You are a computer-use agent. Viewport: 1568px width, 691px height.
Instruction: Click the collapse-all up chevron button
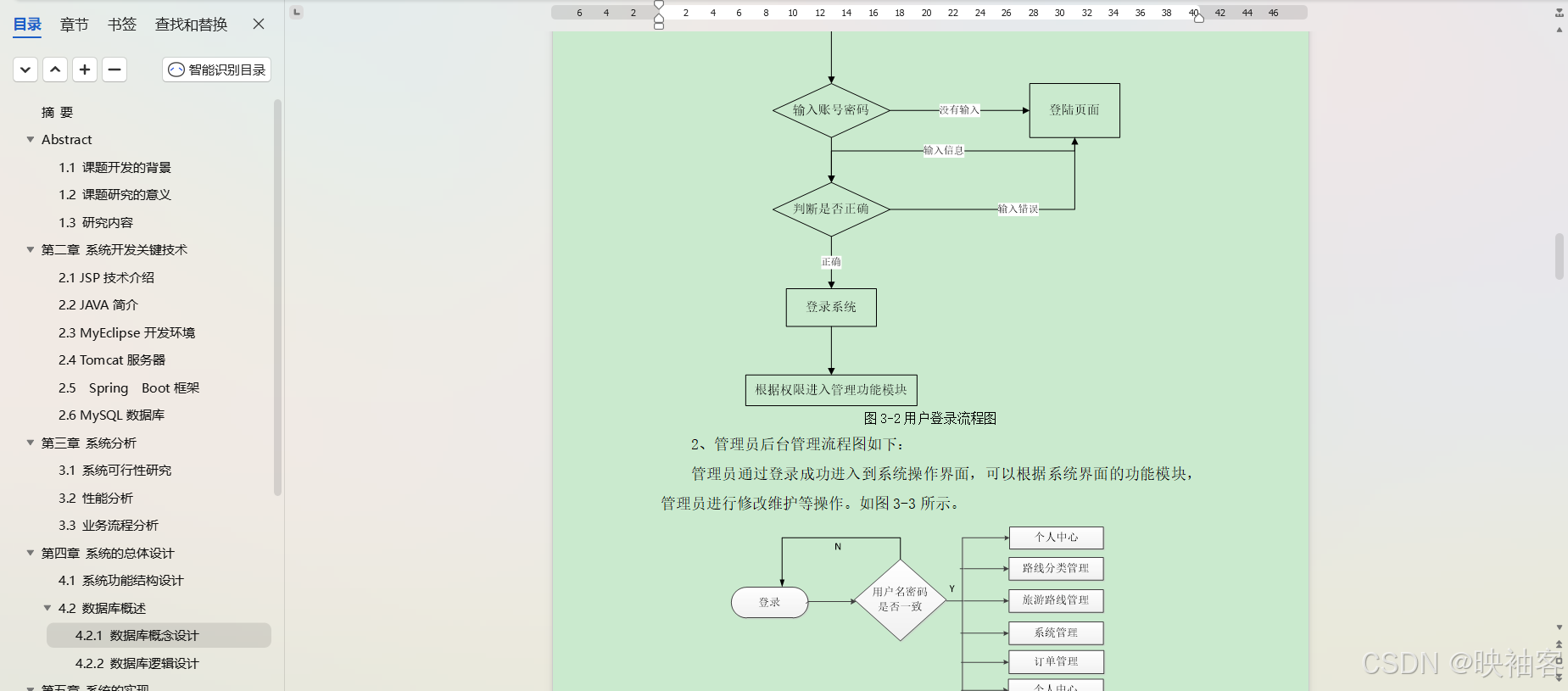55,70
